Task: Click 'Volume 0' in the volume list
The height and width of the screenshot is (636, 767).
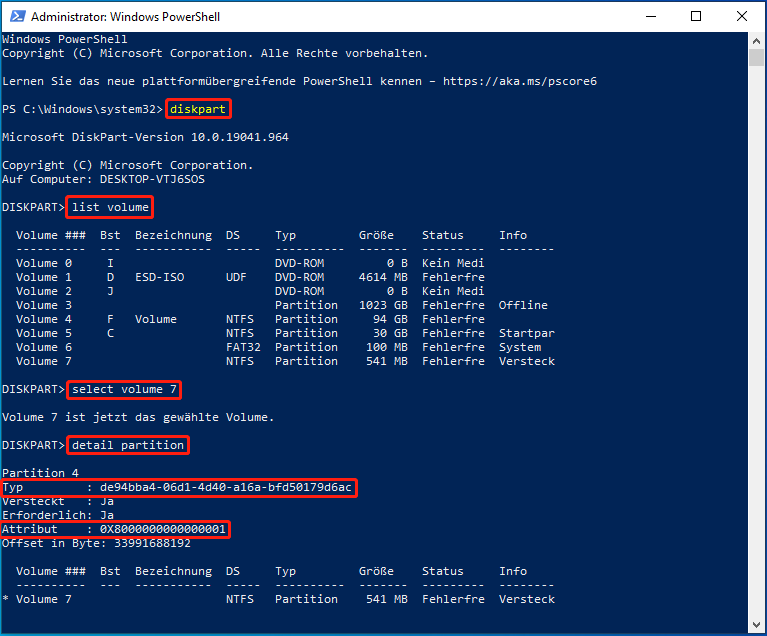Action: point(44,263)
